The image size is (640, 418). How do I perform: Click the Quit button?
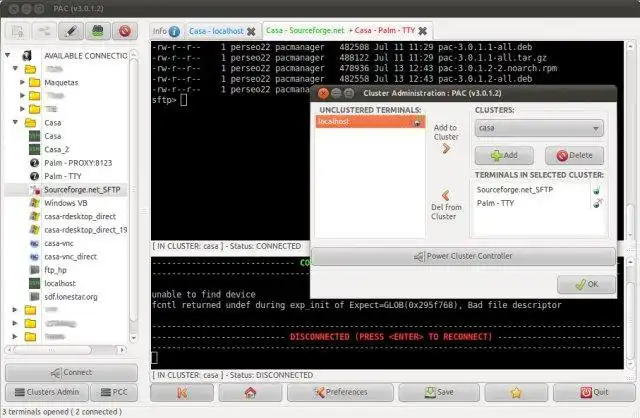[x=594, y=393]
